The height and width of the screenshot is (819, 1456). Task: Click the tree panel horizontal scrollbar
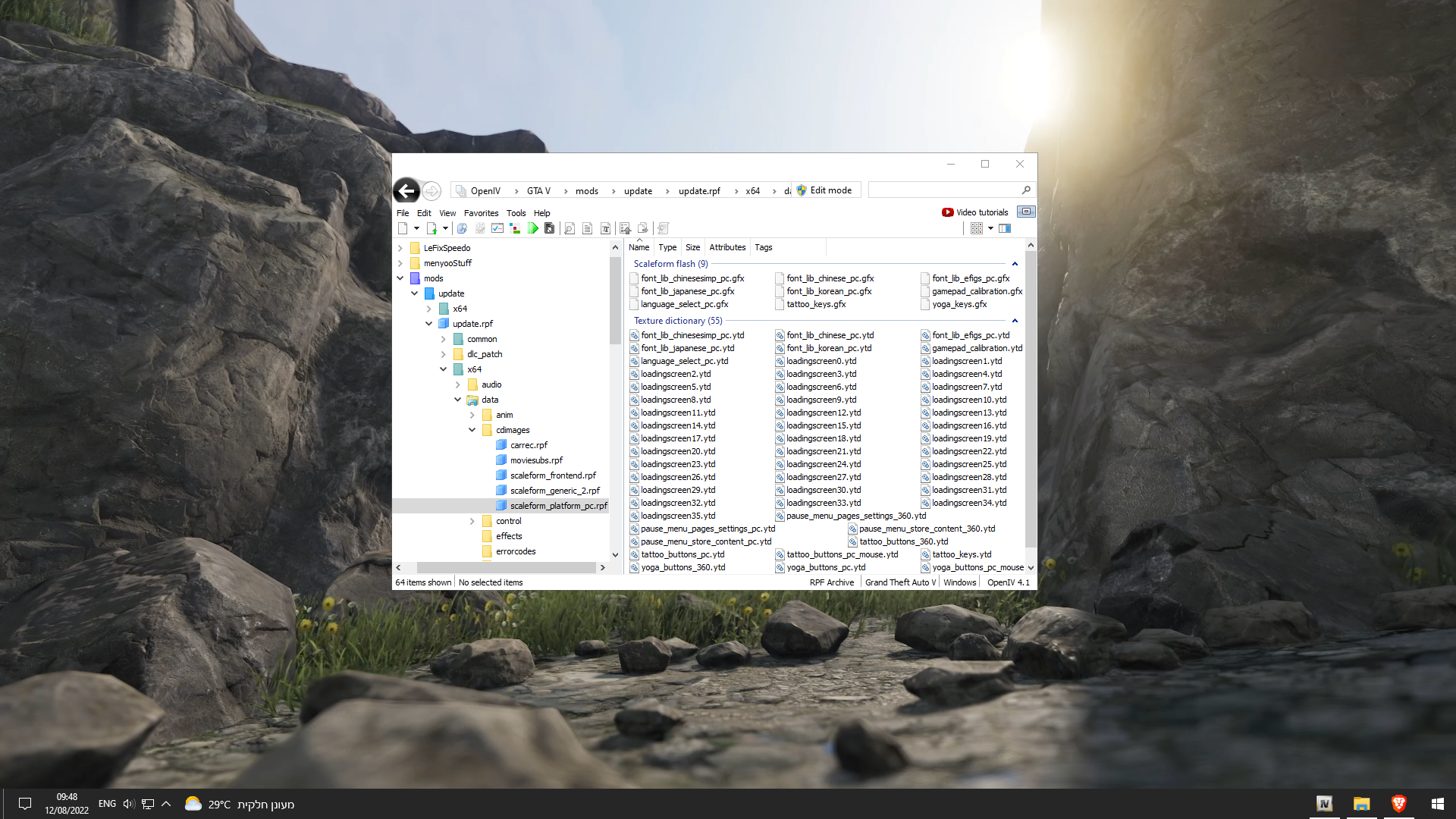coord(506,567)
